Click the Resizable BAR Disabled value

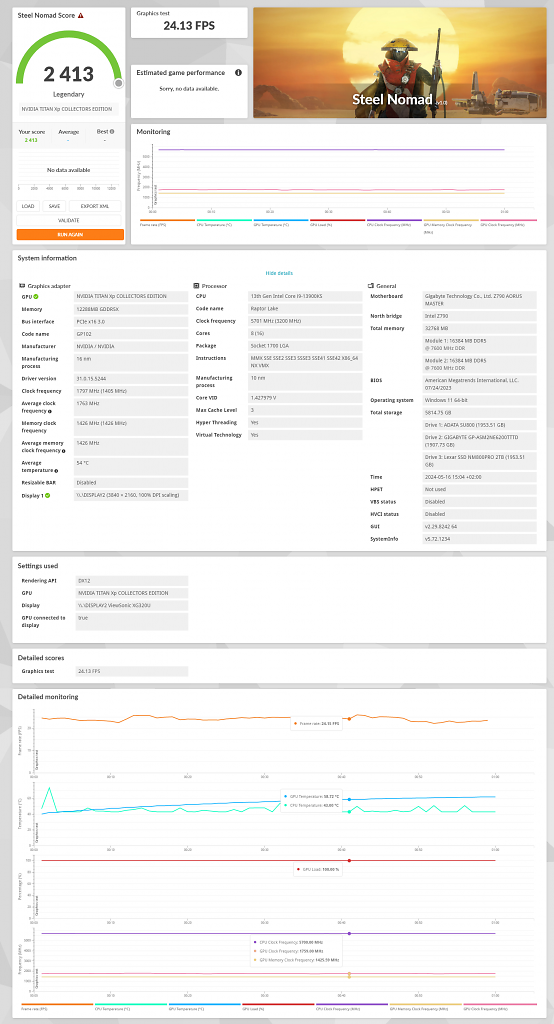[x=131, y=483]
